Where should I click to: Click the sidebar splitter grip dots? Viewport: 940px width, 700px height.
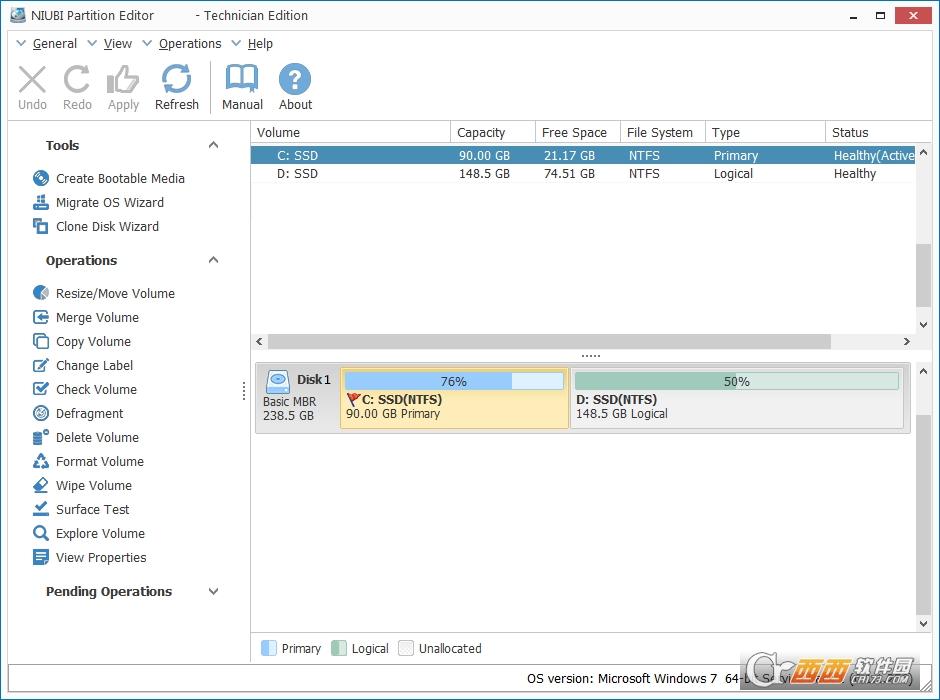(244, 391)
